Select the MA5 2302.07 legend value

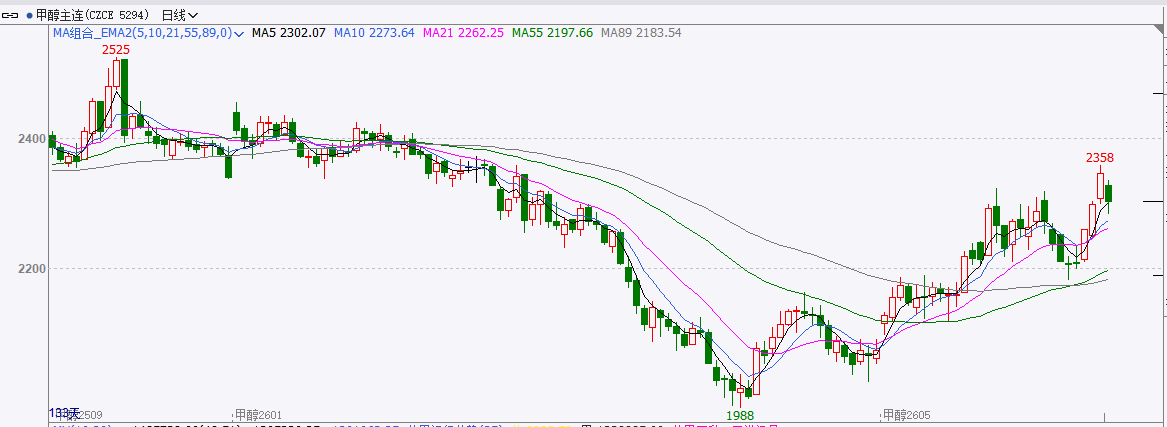point(288,33)
